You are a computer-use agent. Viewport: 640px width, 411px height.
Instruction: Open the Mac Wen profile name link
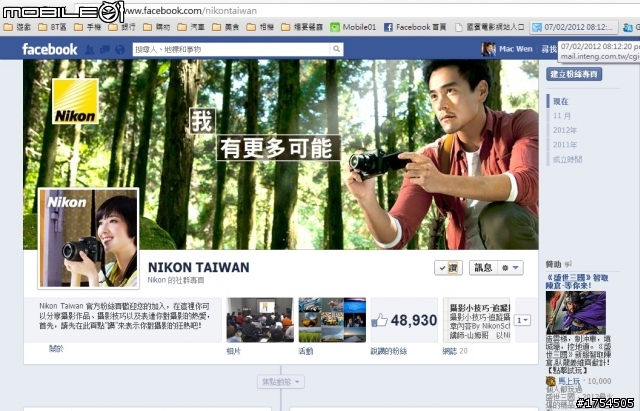pyautogui.click(x=516, y=49)
